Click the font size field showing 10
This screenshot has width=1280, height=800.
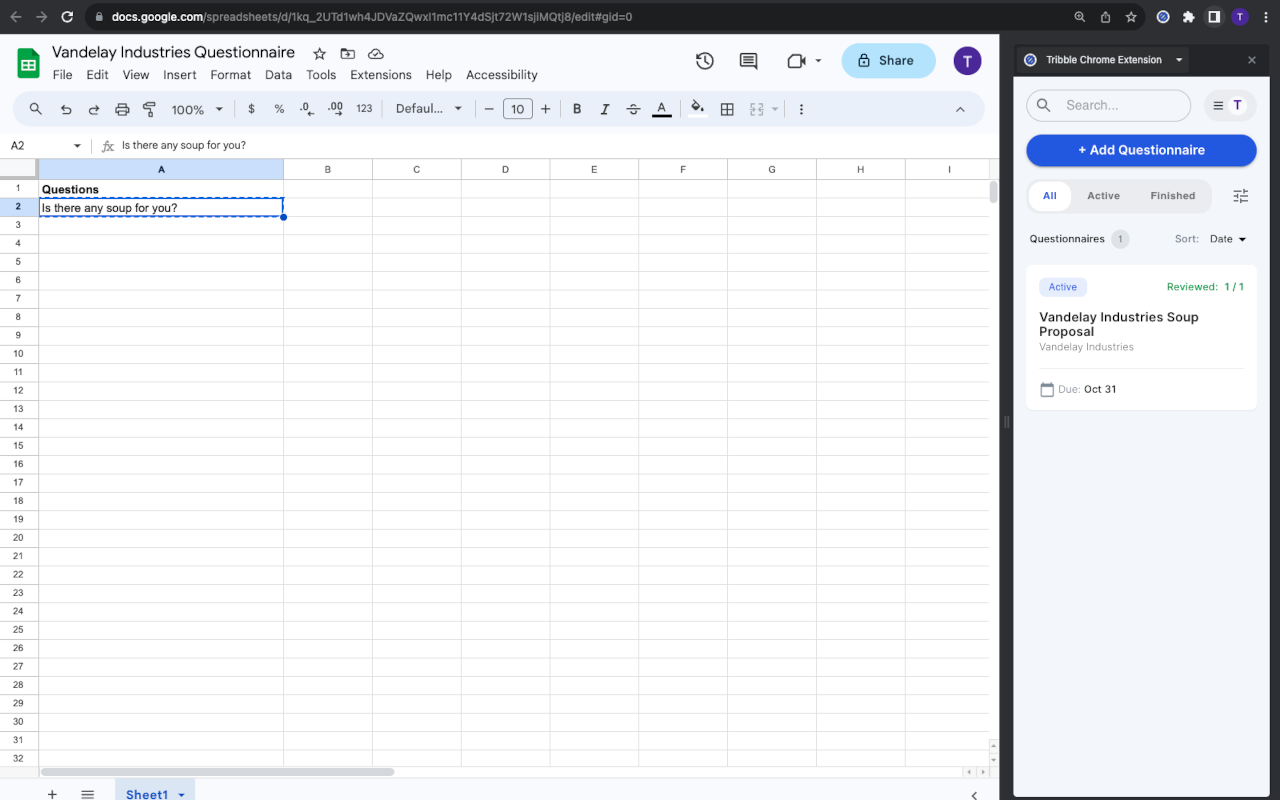[517, 109]
